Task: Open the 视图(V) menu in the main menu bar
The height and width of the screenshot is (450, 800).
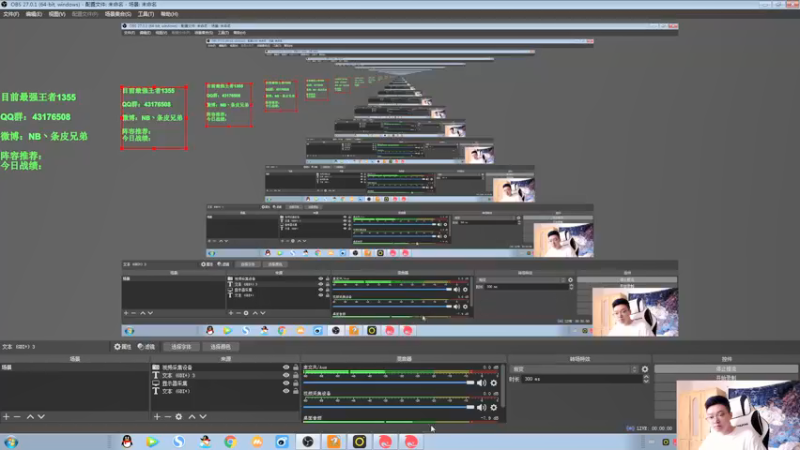Action: 57,14
